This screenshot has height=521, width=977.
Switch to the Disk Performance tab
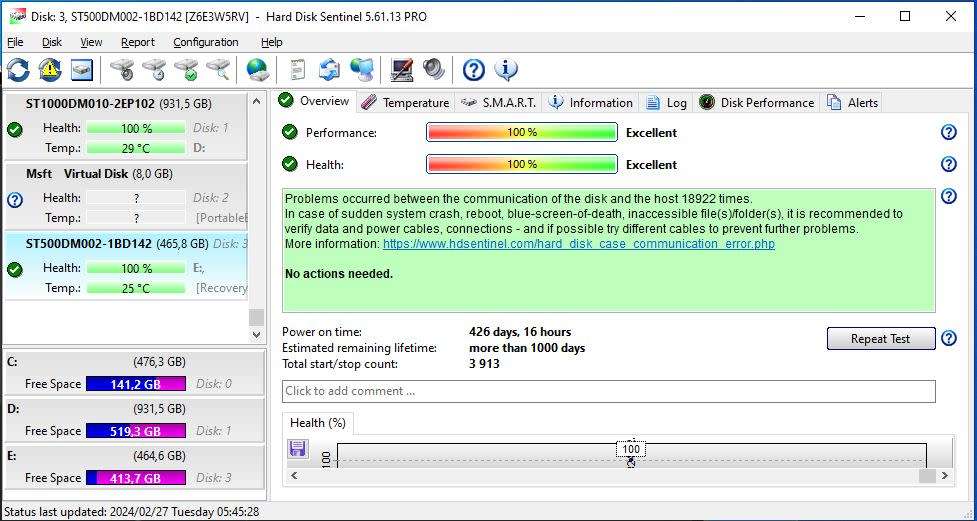[x=756, y=103]
